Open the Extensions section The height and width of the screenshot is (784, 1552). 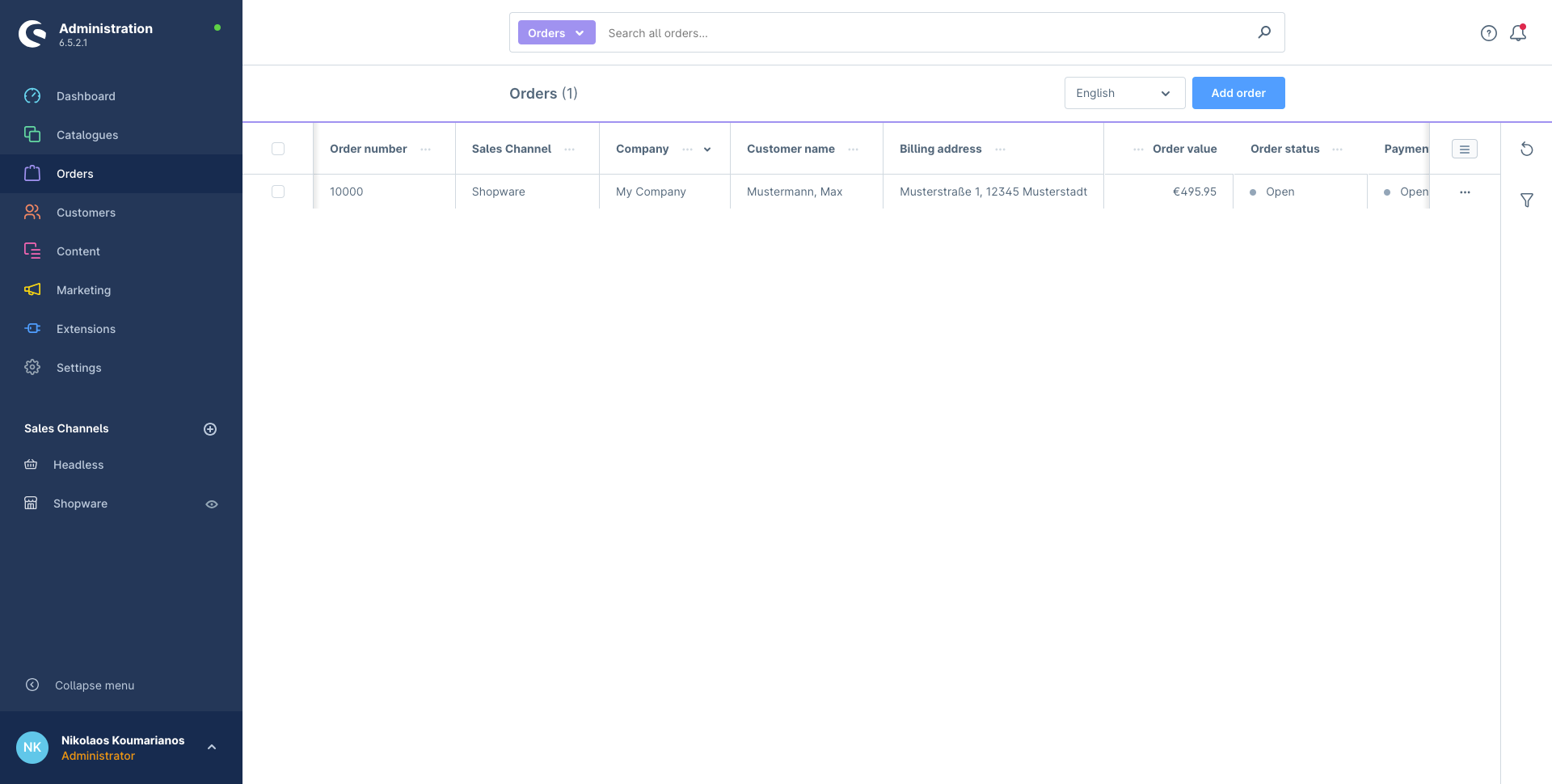(121, 329)
